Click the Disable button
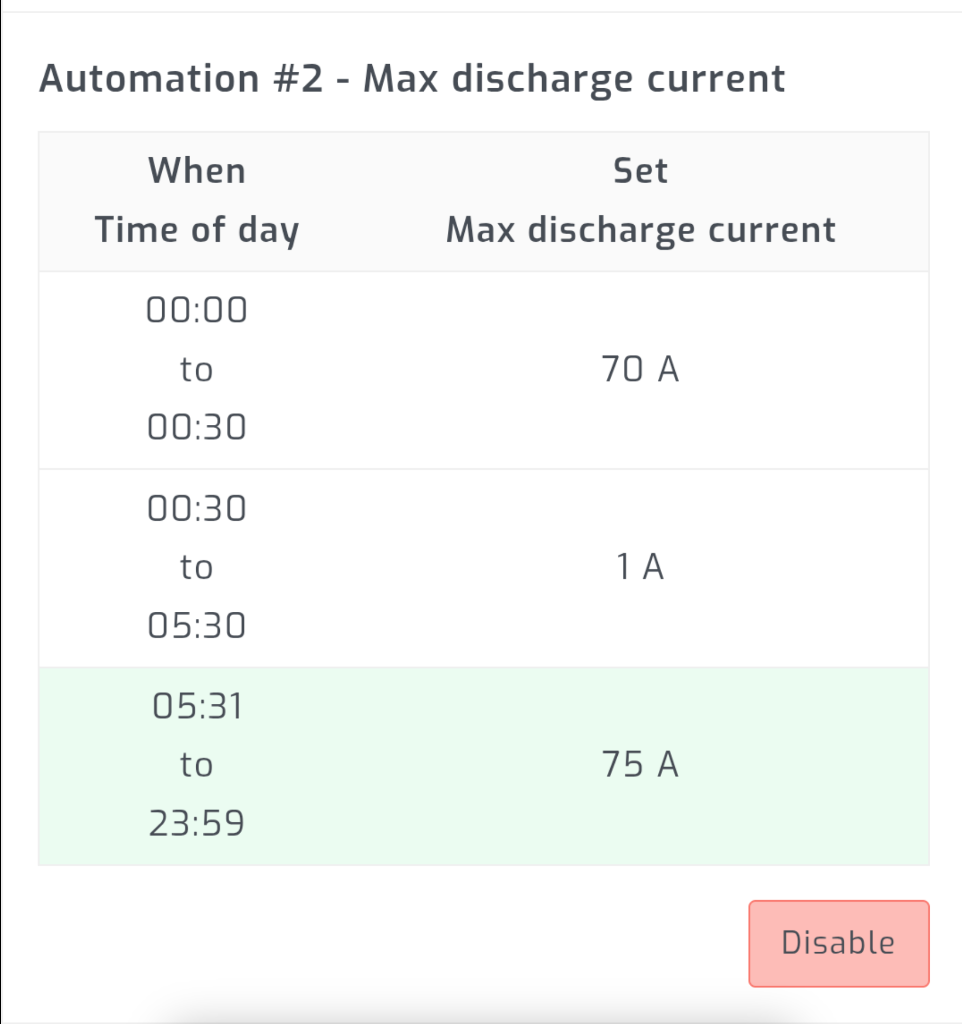This screenshot has height=1024, width=962. point(838,942)
